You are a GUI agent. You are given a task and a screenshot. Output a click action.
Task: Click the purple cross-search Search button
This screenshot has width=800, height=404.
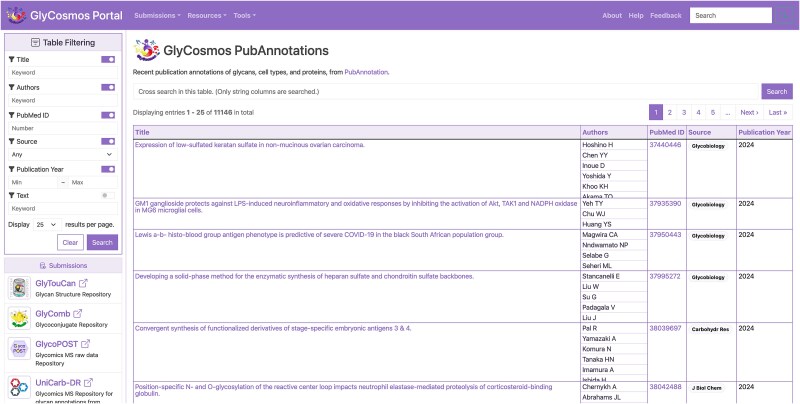pyautogui.click(x=777, y=91)
